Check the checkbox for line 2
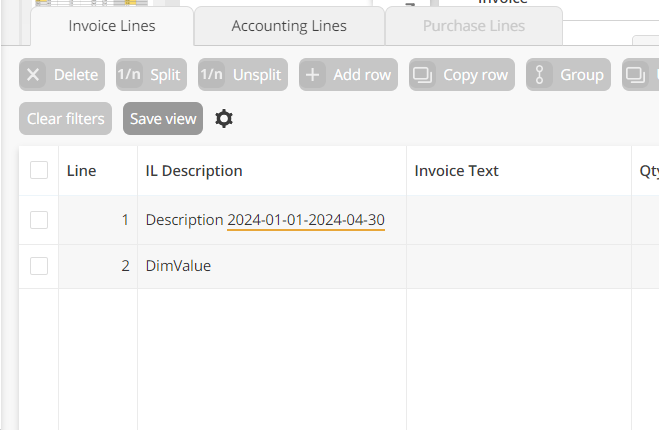Viewport: 659px width, 430px height. click(x=39, y=266)
